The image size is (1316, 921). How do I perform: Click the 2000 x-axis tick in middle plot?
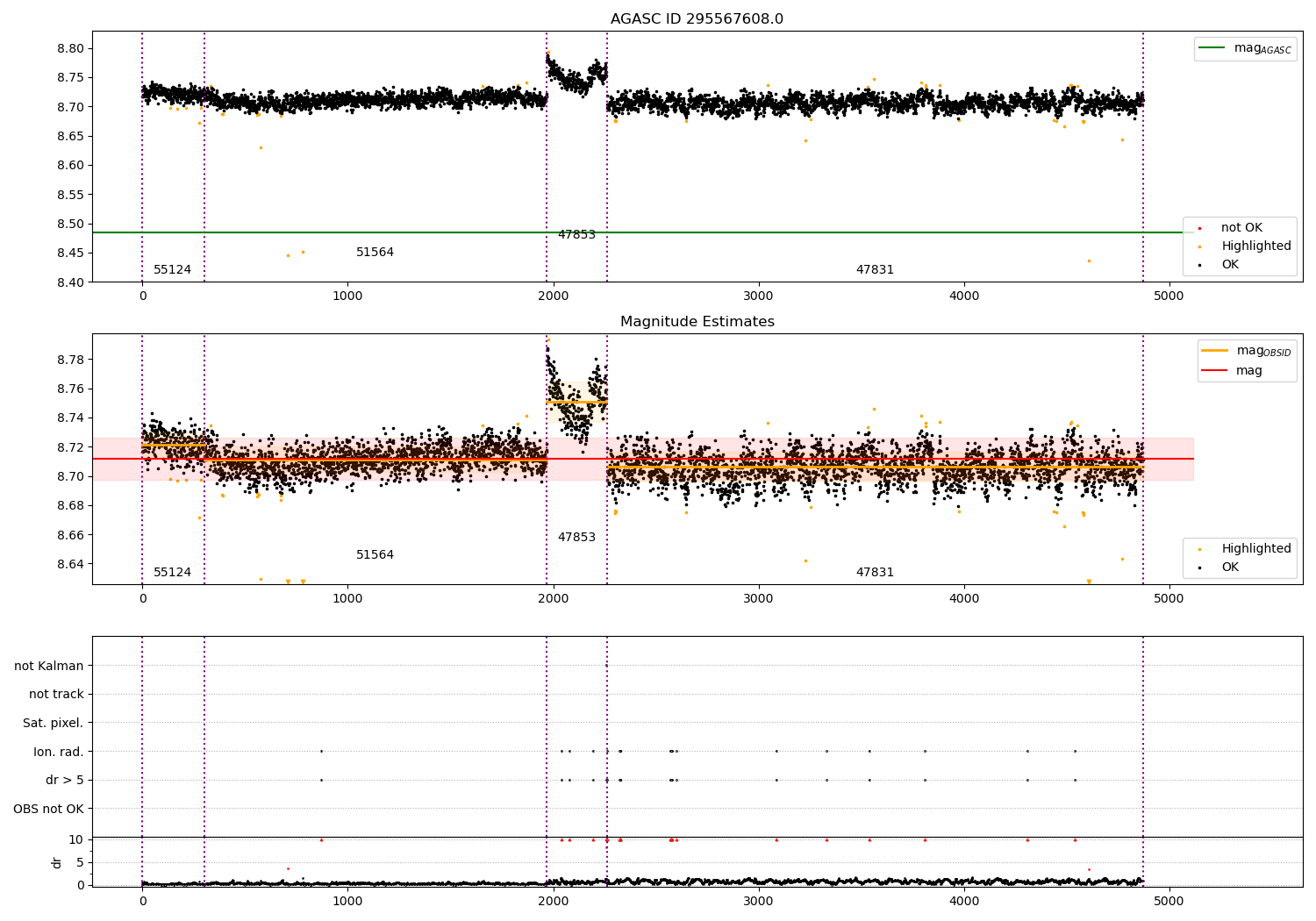[x=554, y=600]
